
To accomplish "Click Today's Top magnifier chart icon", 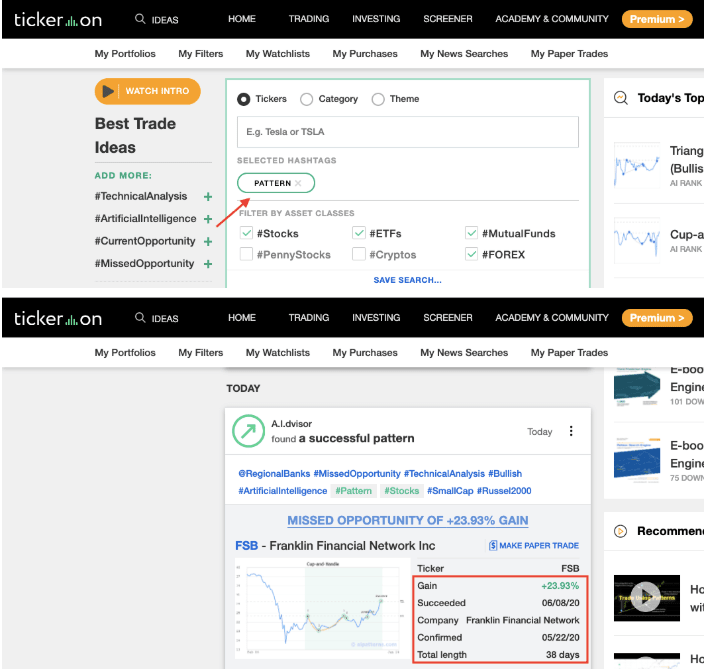I will click(621, 98).
